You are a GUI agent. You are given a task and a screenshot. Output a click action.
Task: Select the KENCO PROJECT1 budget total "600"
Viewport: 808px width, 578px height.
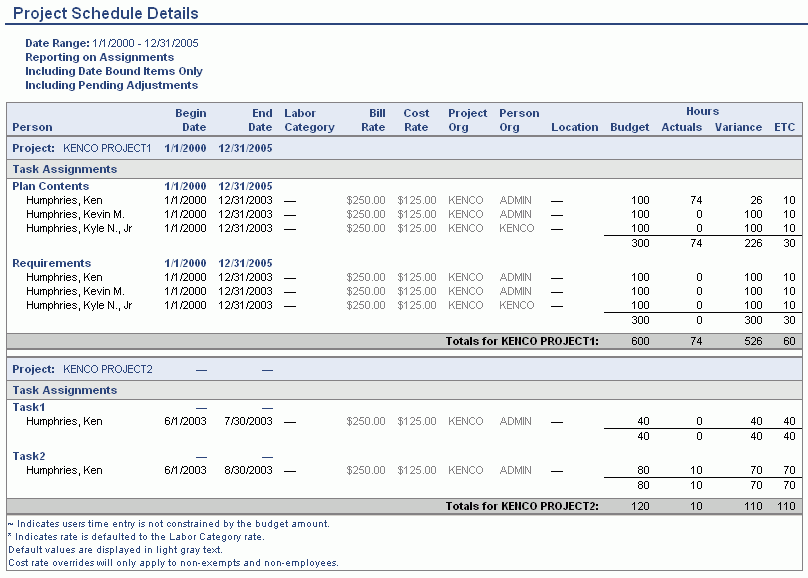[641, 341]
